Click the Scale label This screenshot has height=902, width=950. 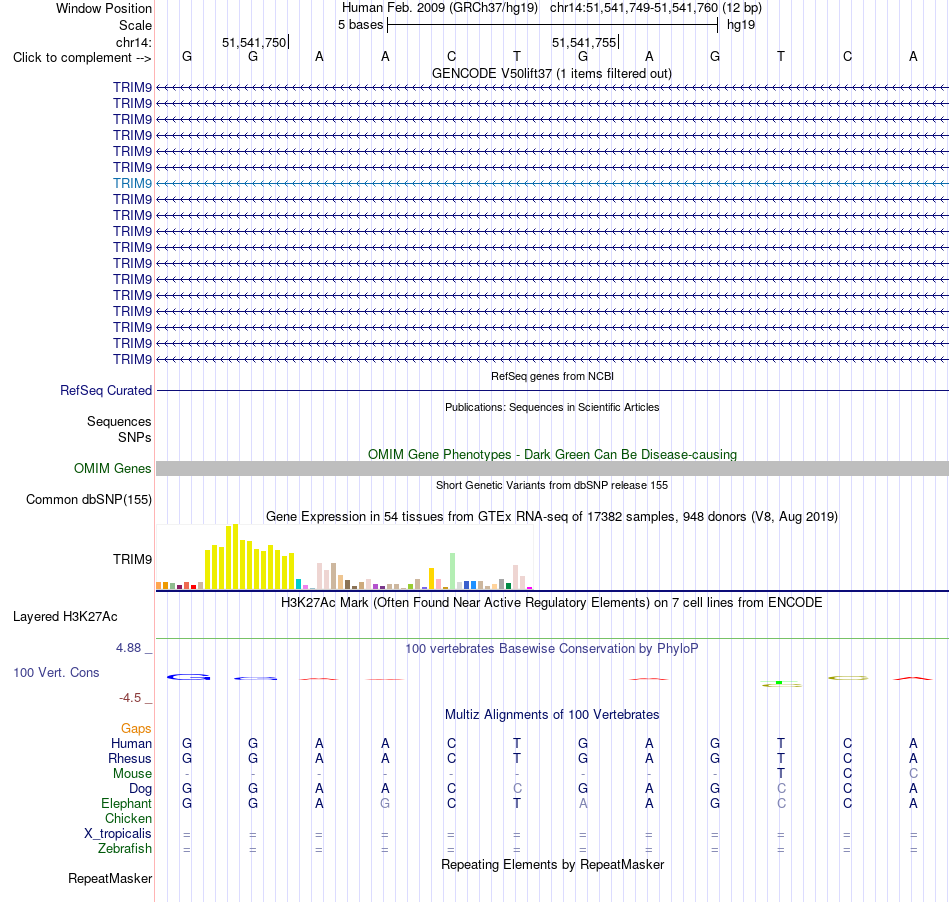click(x=135, y=25)
